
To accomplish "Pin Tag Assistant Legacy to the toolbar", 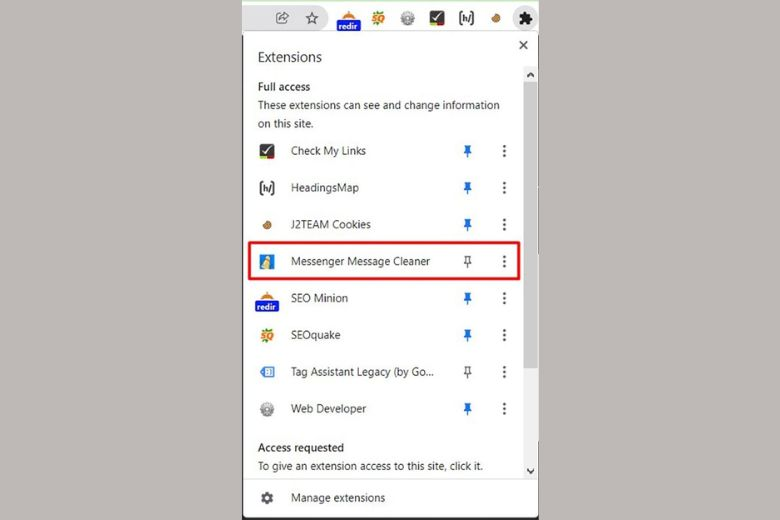I will [467, 372].
